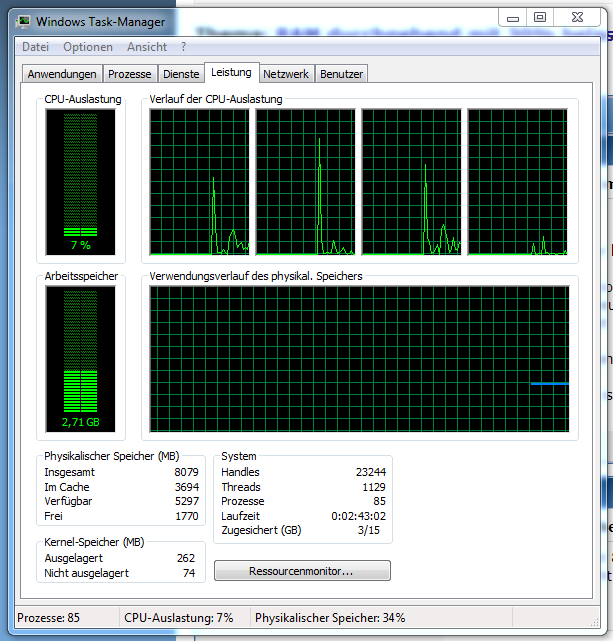Switch to the Anwendungen tab
Image resolution: width=613 pixels, height=641 pixels.
click(x=62, y=74)
